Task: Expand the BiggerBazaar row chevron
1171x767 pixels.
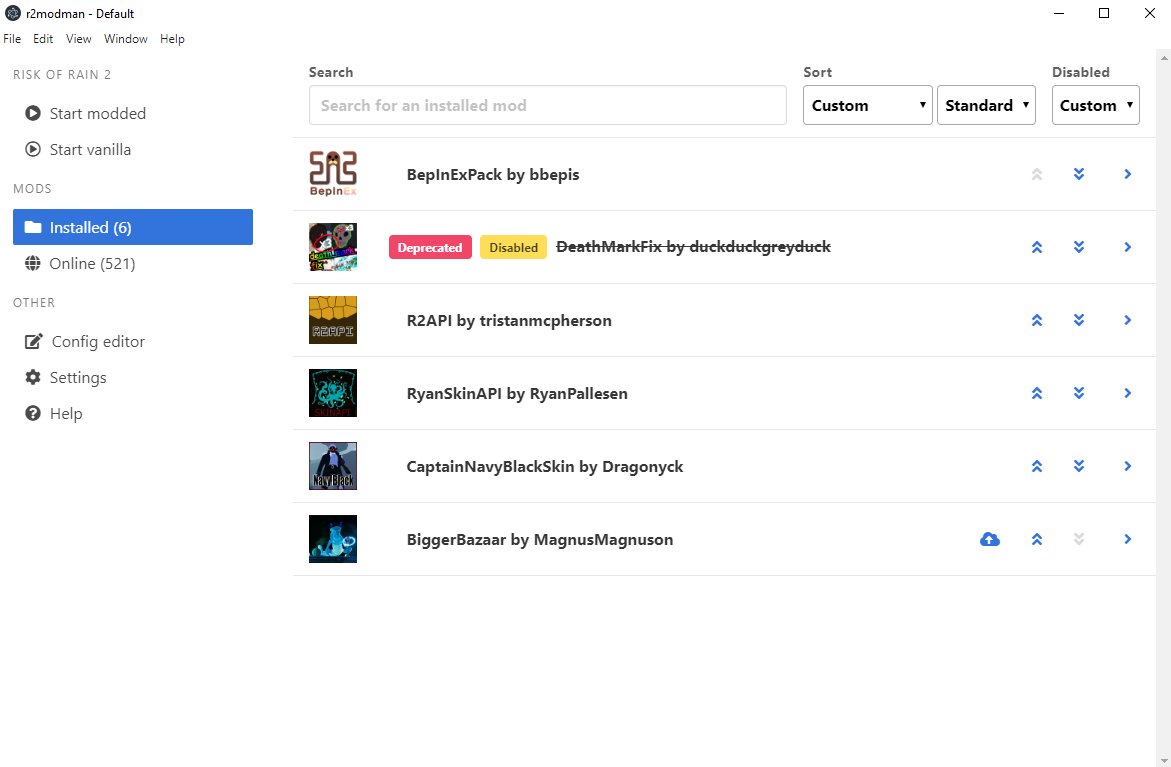Action: pos(1128,539)
